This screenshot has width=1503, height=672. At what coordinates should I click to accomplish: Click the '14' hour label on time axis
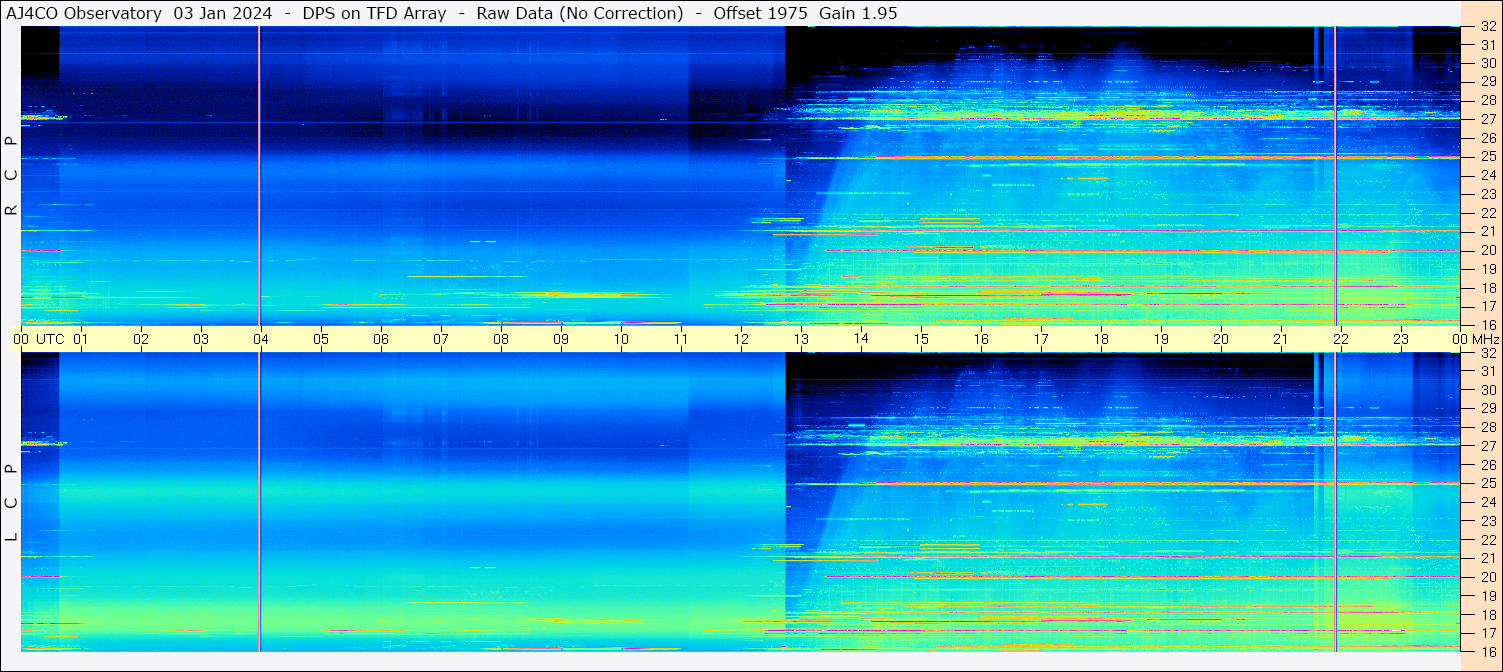point(861,339)
